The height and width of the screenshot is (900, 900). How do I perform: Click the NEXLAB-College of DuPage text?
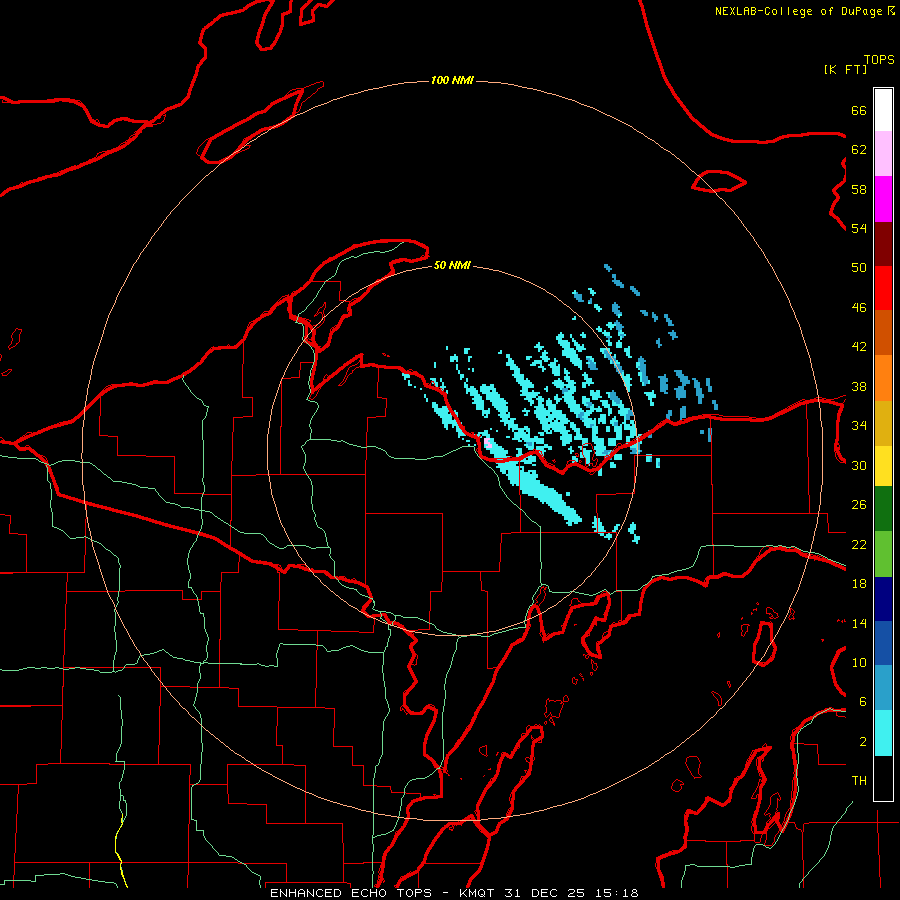[798, 11]
